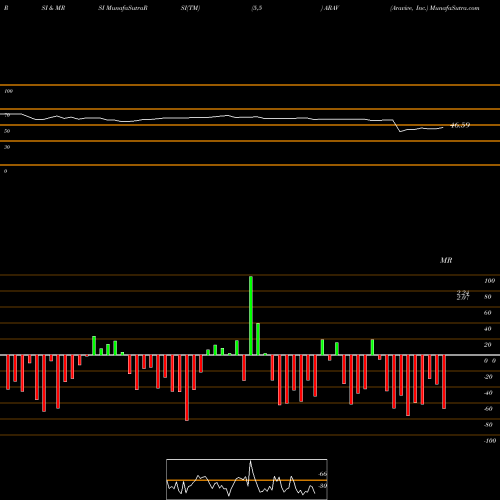The height and width of the screenshot is (500, 500).
Task: Click the sharp drop on the RSI line
Action: [397, 126]
